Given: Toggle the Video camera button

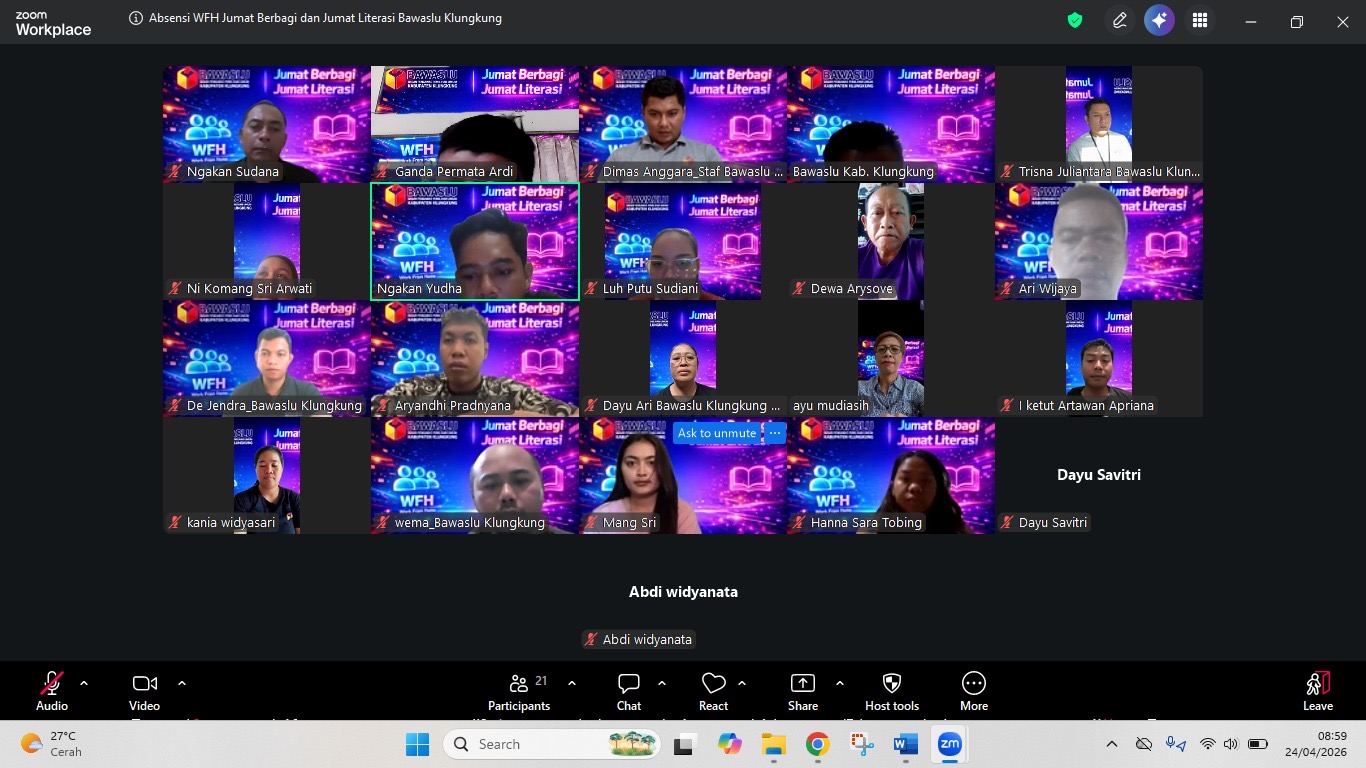Looking at the screenshot, I should 144,684.
